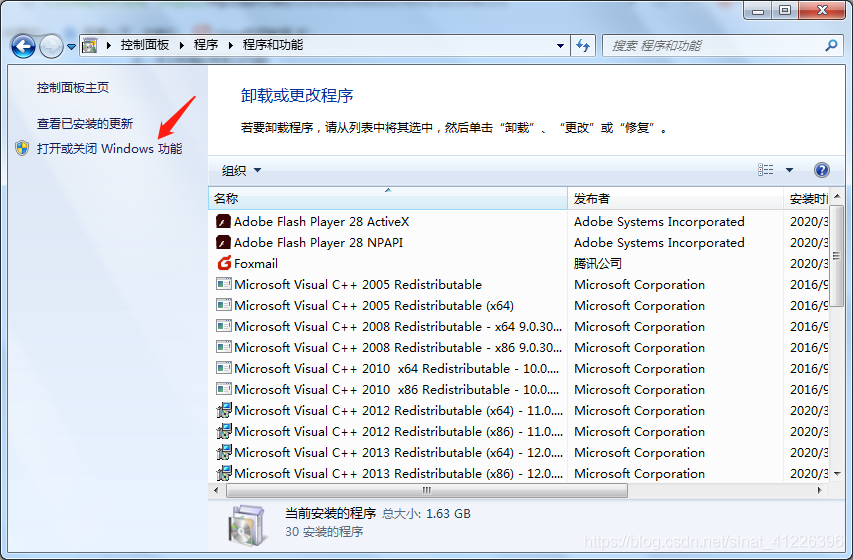Maximize the Programs and Features window
This screenshot has width=853, height=560.
(x=785, y=10)
